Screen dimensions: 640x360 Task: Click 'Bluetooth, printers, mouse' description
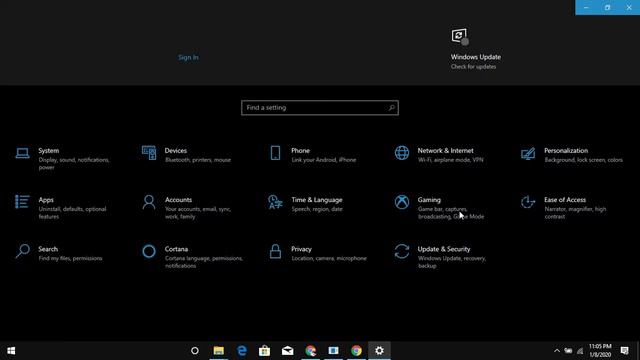[198, 160]
